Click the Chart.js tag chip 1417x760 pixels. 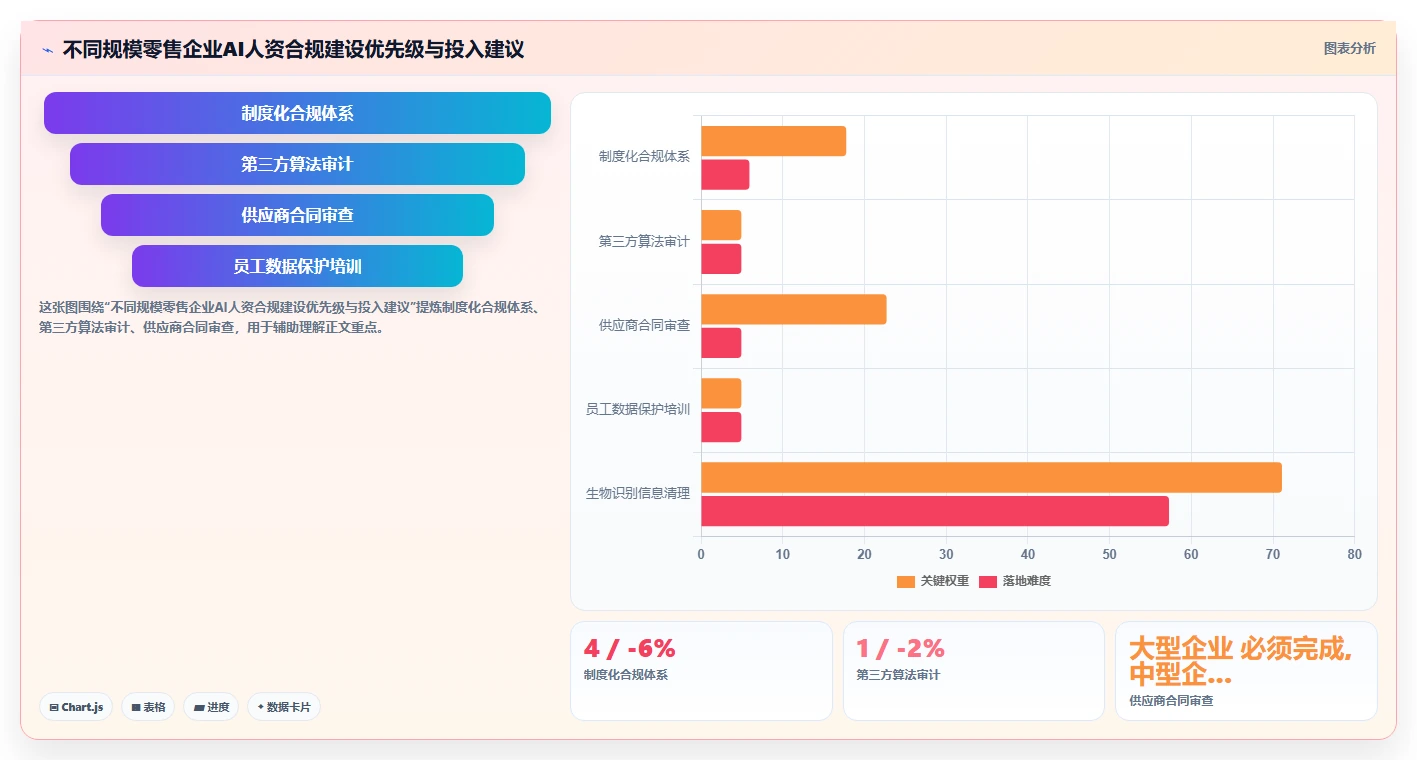pos(76,707)
